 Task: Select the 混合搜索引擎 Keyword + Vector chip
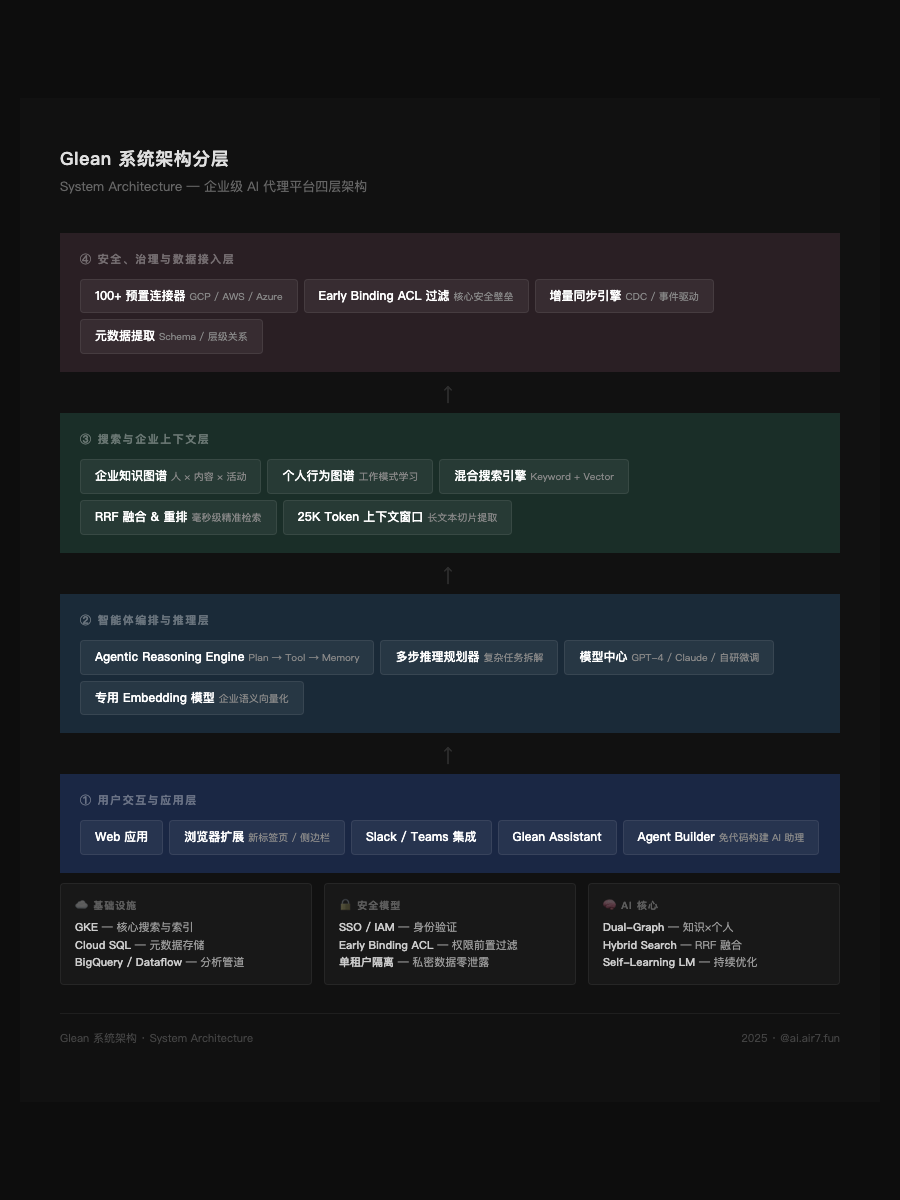click(x=534, y=476)
